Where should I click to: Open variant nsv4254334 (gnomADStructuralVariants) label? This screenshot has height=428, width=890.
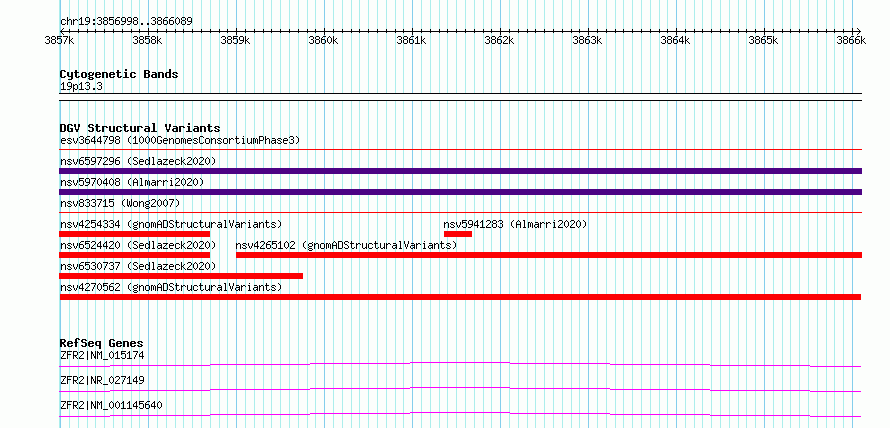[171, 224]
